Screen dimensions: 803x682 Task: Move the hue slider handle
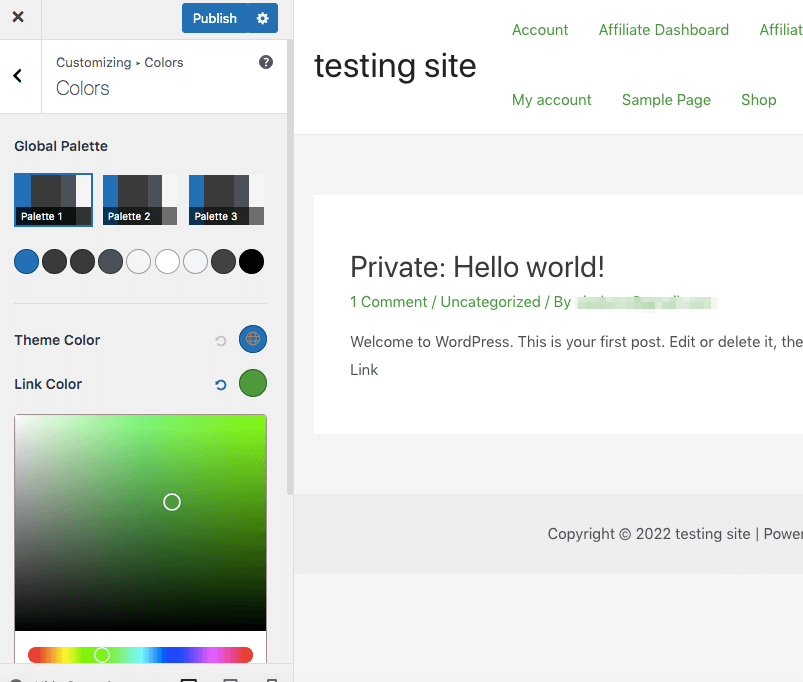[101, 655]
